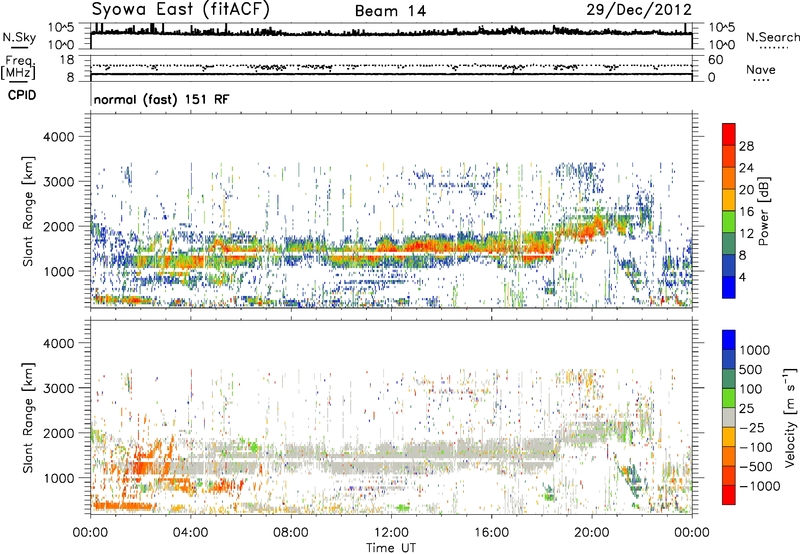Click the '08:00' time axis tick label
Viewport: 800px width, 554px height.
pos(290,533)
